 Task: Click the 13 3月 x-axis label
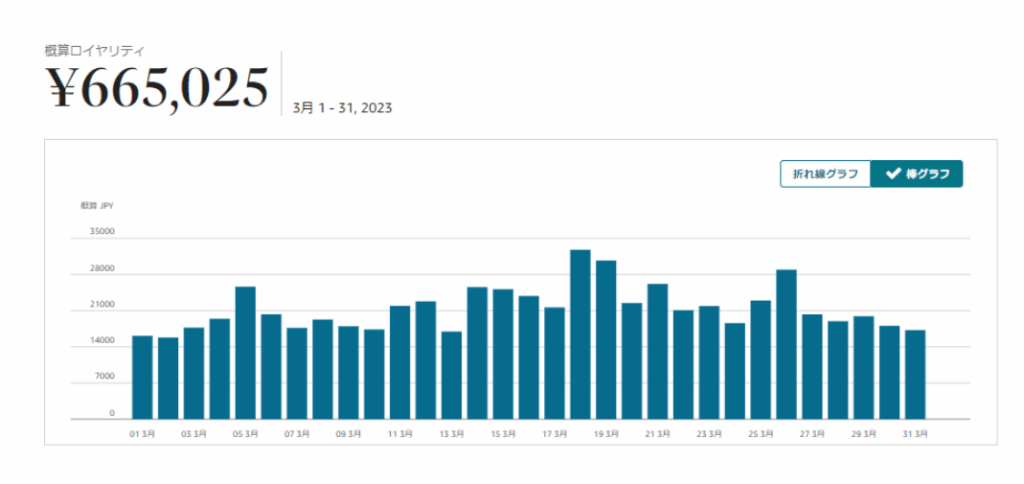point(452,434)
